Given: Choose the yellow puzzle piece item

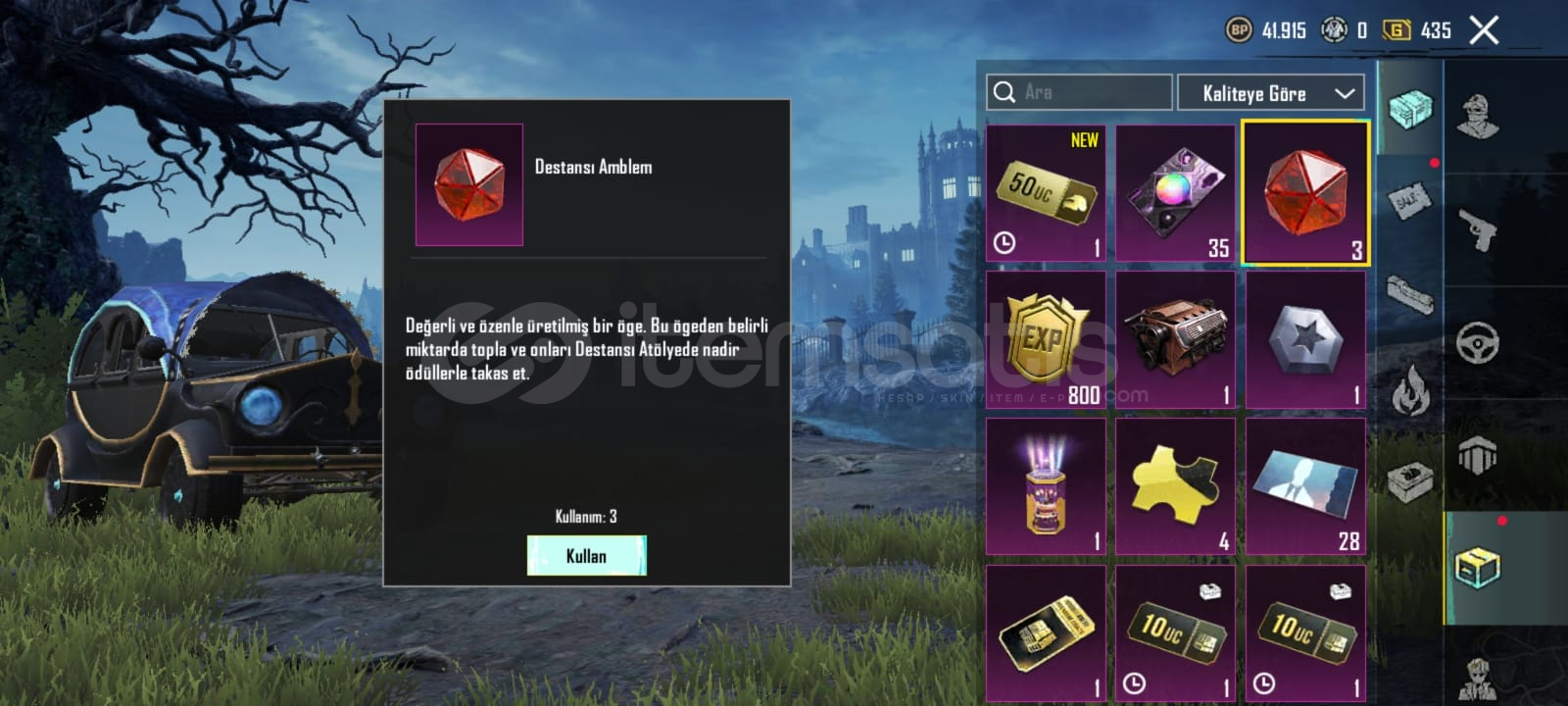Looking at the screenshot, I should 1175,486.
